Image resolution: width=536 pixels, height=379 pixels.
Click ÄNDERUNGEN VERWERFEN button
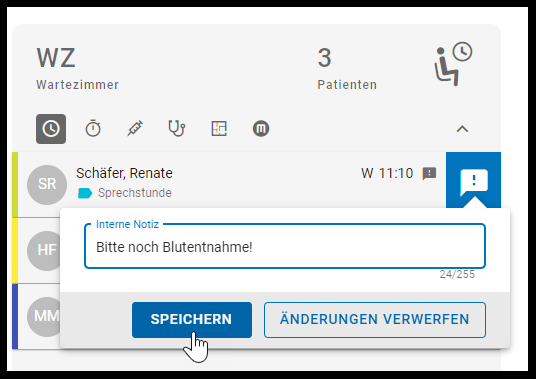pyautogui.click(x=375, y=320)
